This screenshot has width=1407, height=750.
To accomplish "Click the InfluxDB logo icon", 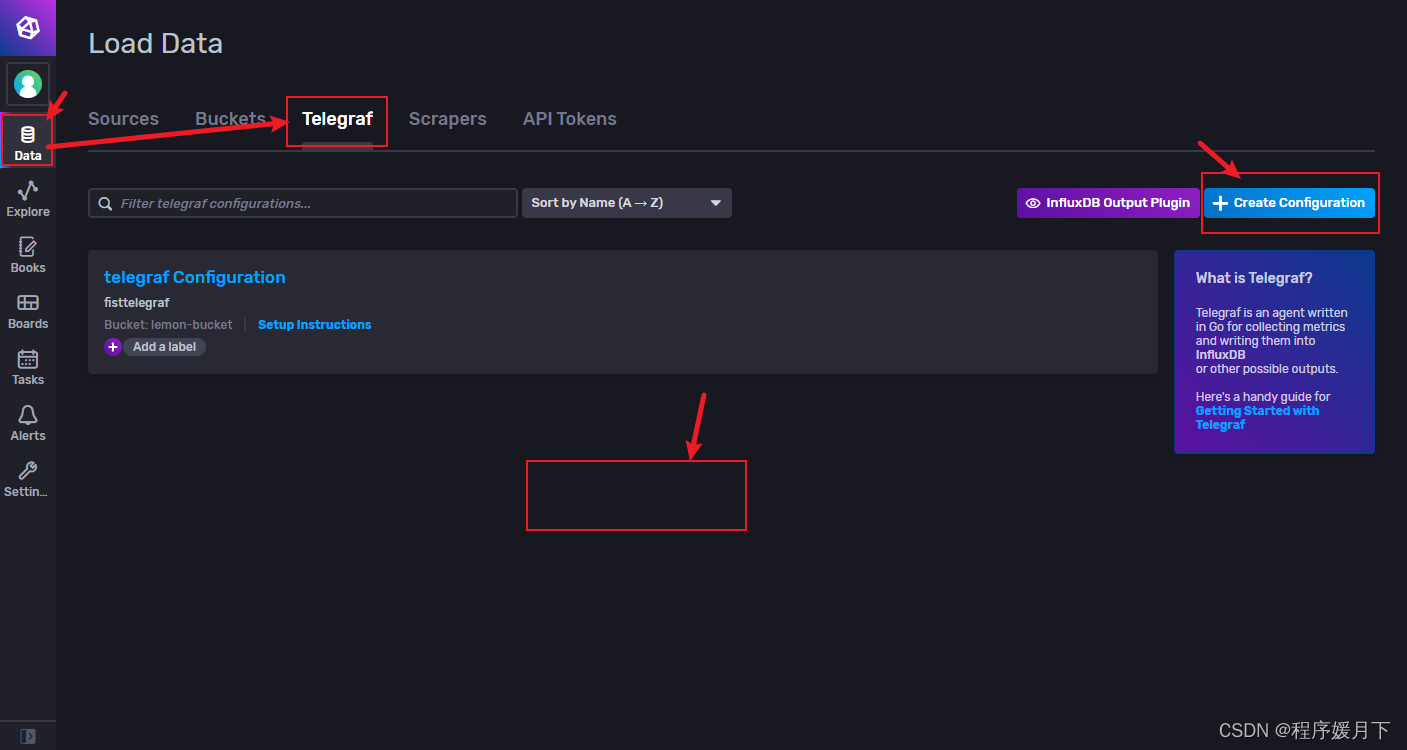I will point(28,28).
